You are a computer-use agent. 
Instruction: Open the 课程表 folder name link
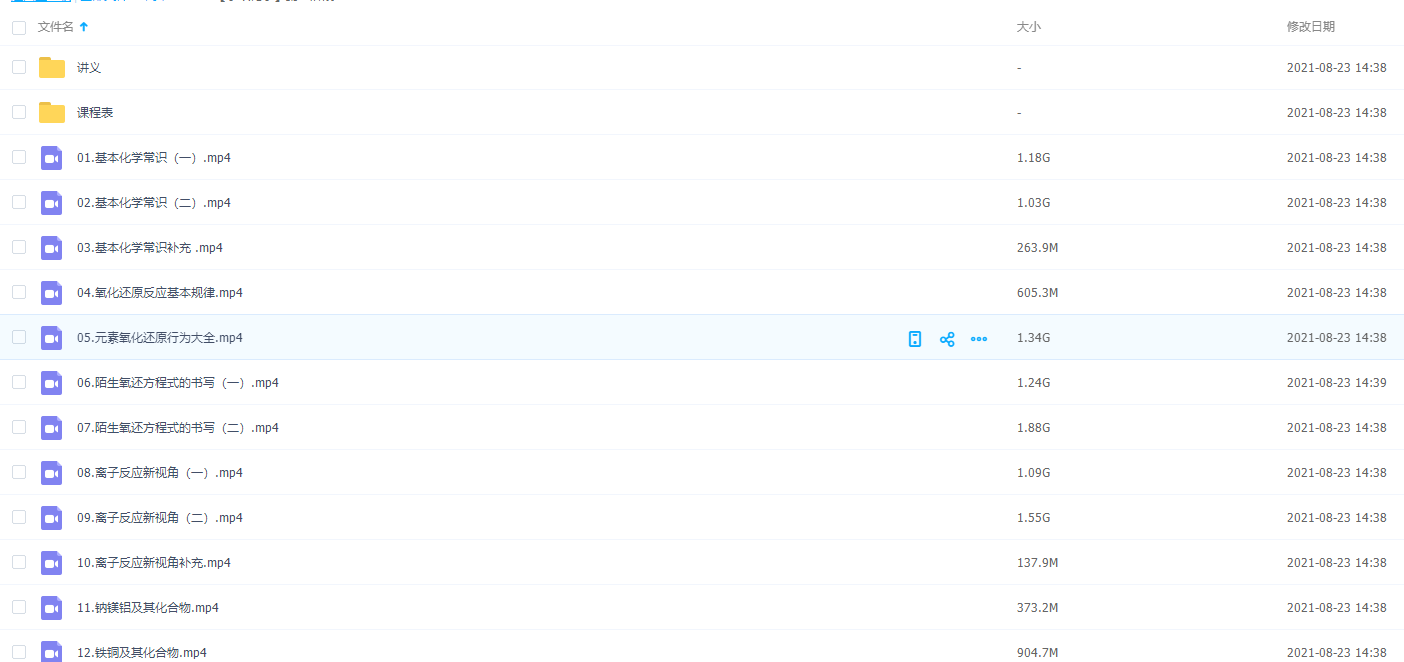pyautogui.click(x=95, y=113)
